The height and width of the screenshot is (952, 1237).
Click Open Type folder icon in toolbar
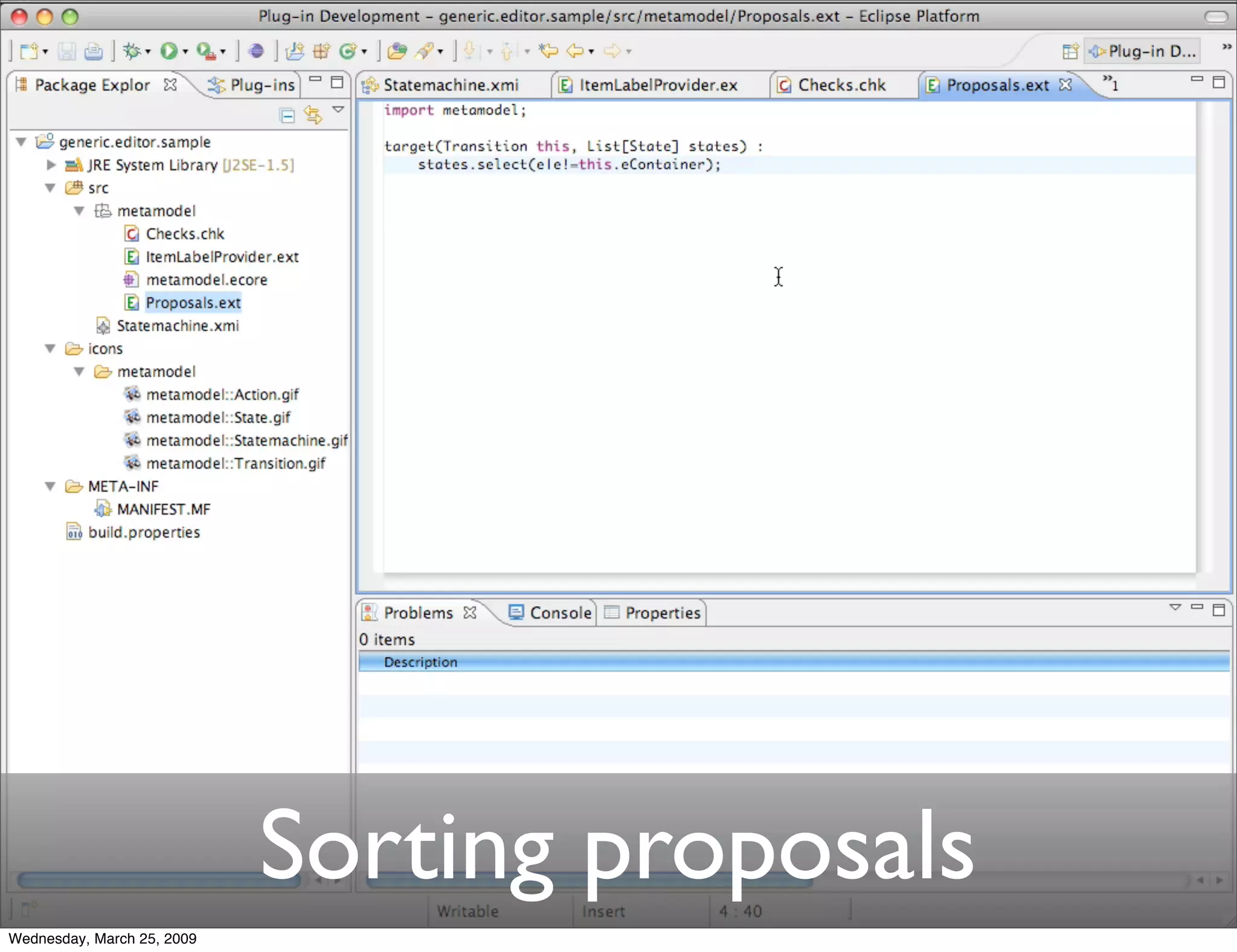pos(396,51)
